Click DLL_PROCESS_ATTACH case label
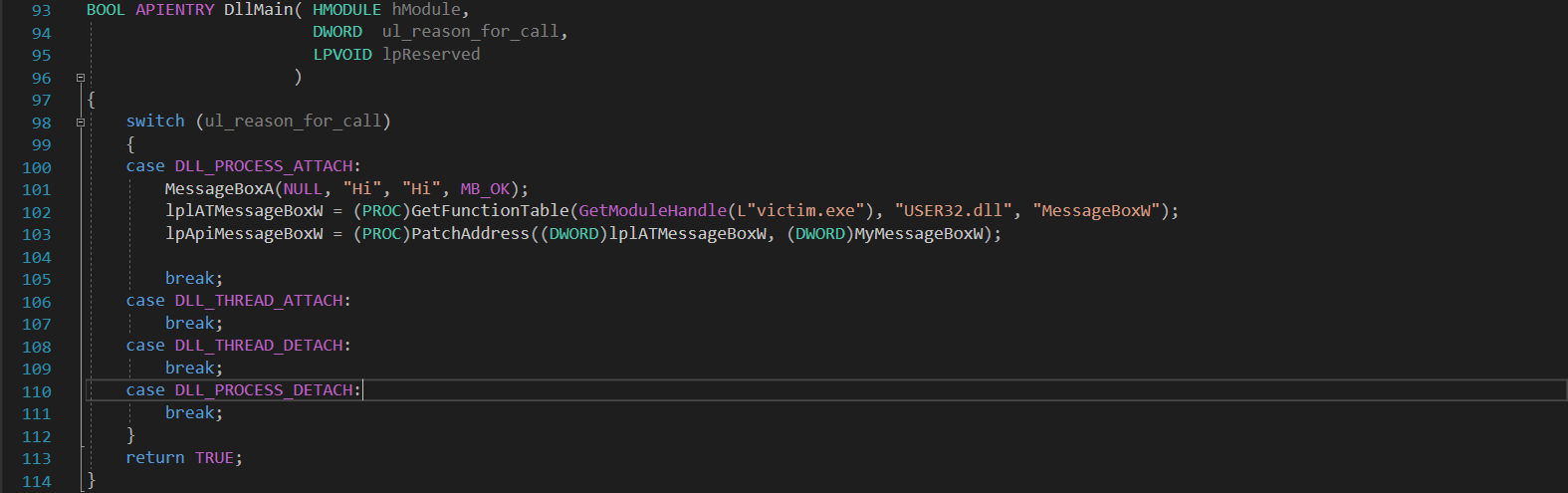Viewport: 1568px width, 493px height. pyautogui.click(x=264, y=166)
